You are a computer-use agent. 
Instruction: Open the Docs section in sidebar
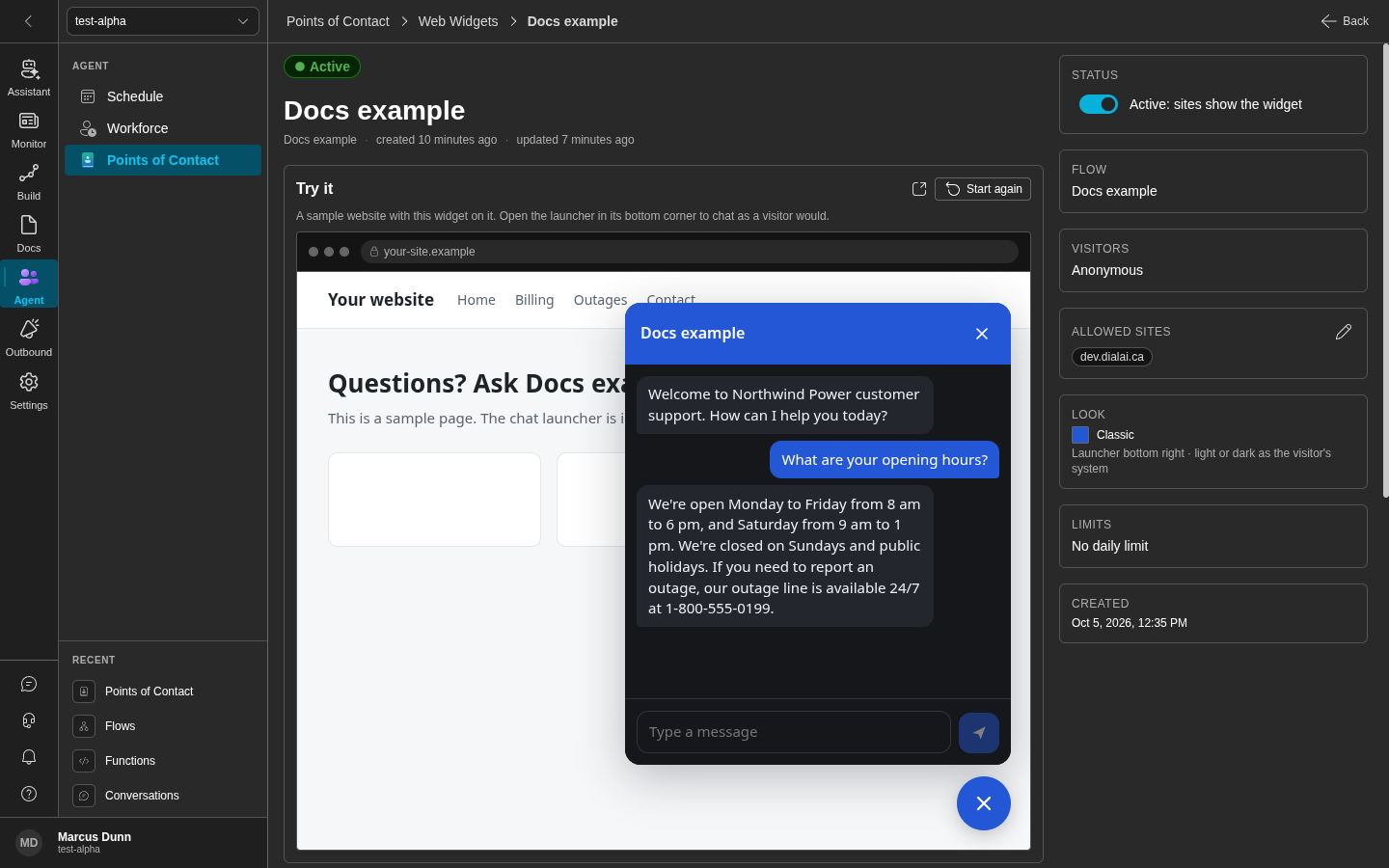click(29, 233)
